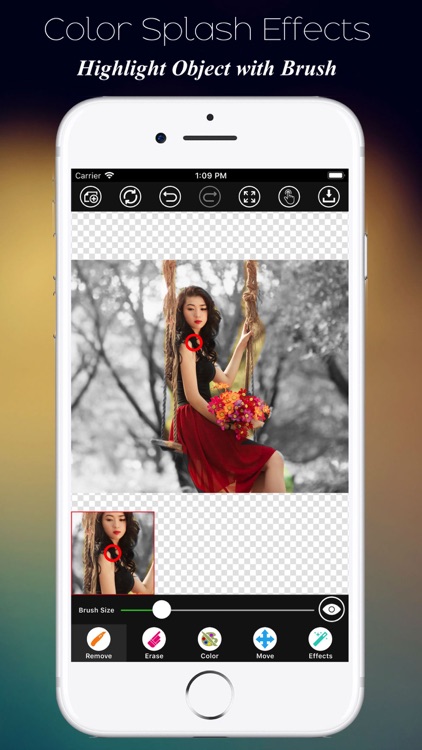The image size is (422, 750).
Task: Tap the reset/refresh circular arrows icon
Action: [x=130, y=197]
